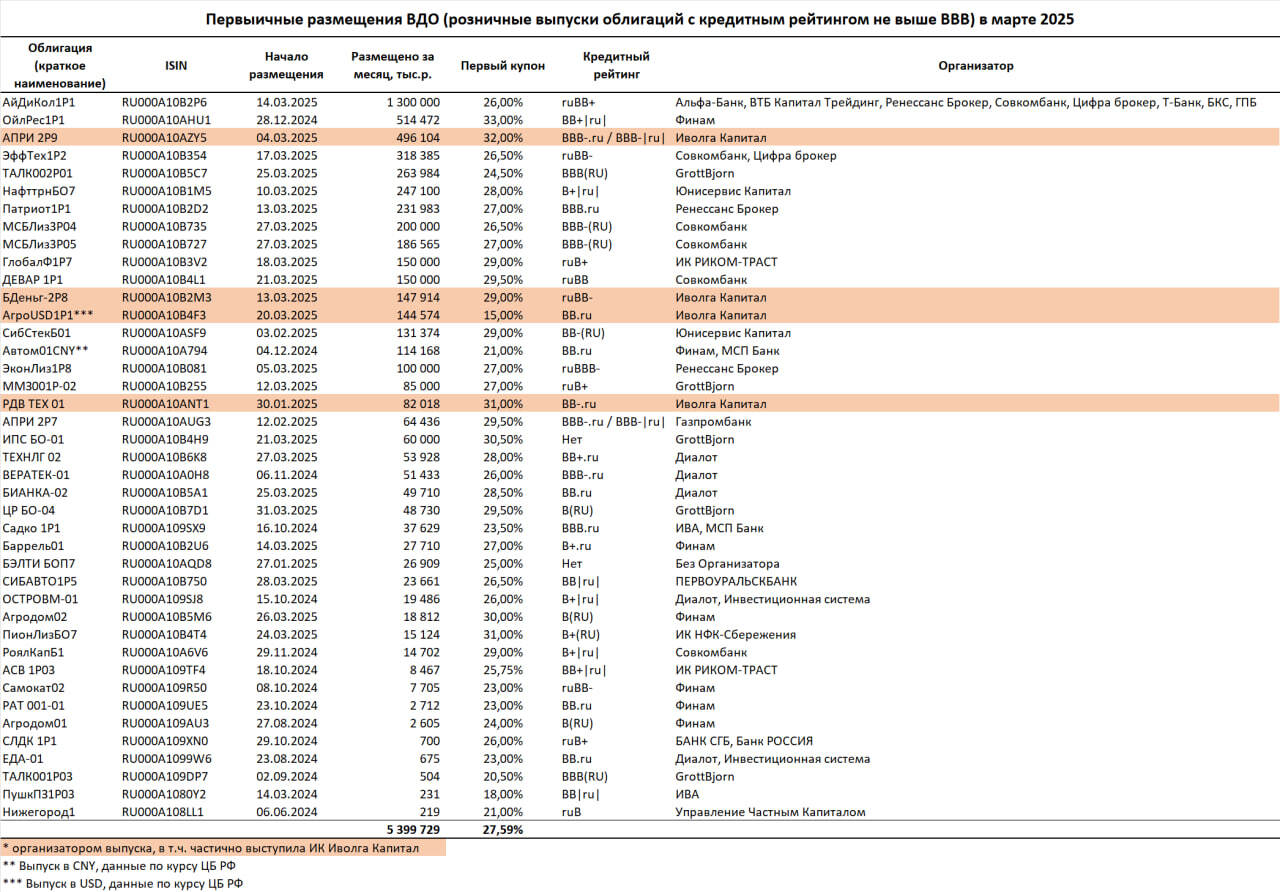The image size is (1280, 892).
Task: Select the Облигация (краткое наименование) header
Action: pyautogui.click(x=61, y=66)
